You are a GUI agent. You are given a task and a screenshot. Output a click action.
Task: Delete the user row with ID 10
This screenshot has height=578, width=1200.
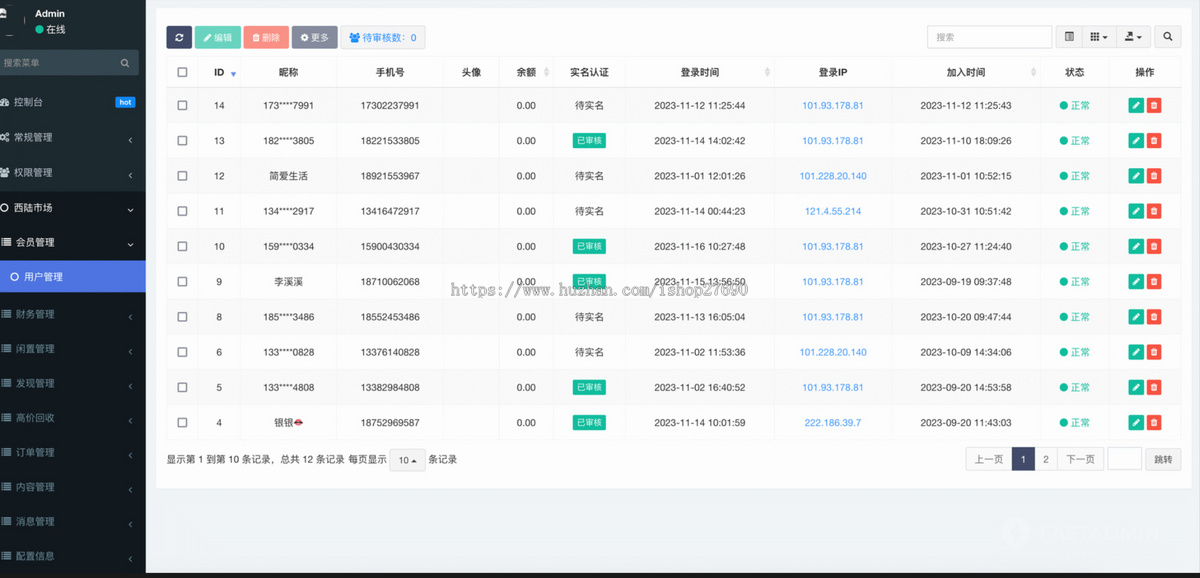coord(1154,246)
